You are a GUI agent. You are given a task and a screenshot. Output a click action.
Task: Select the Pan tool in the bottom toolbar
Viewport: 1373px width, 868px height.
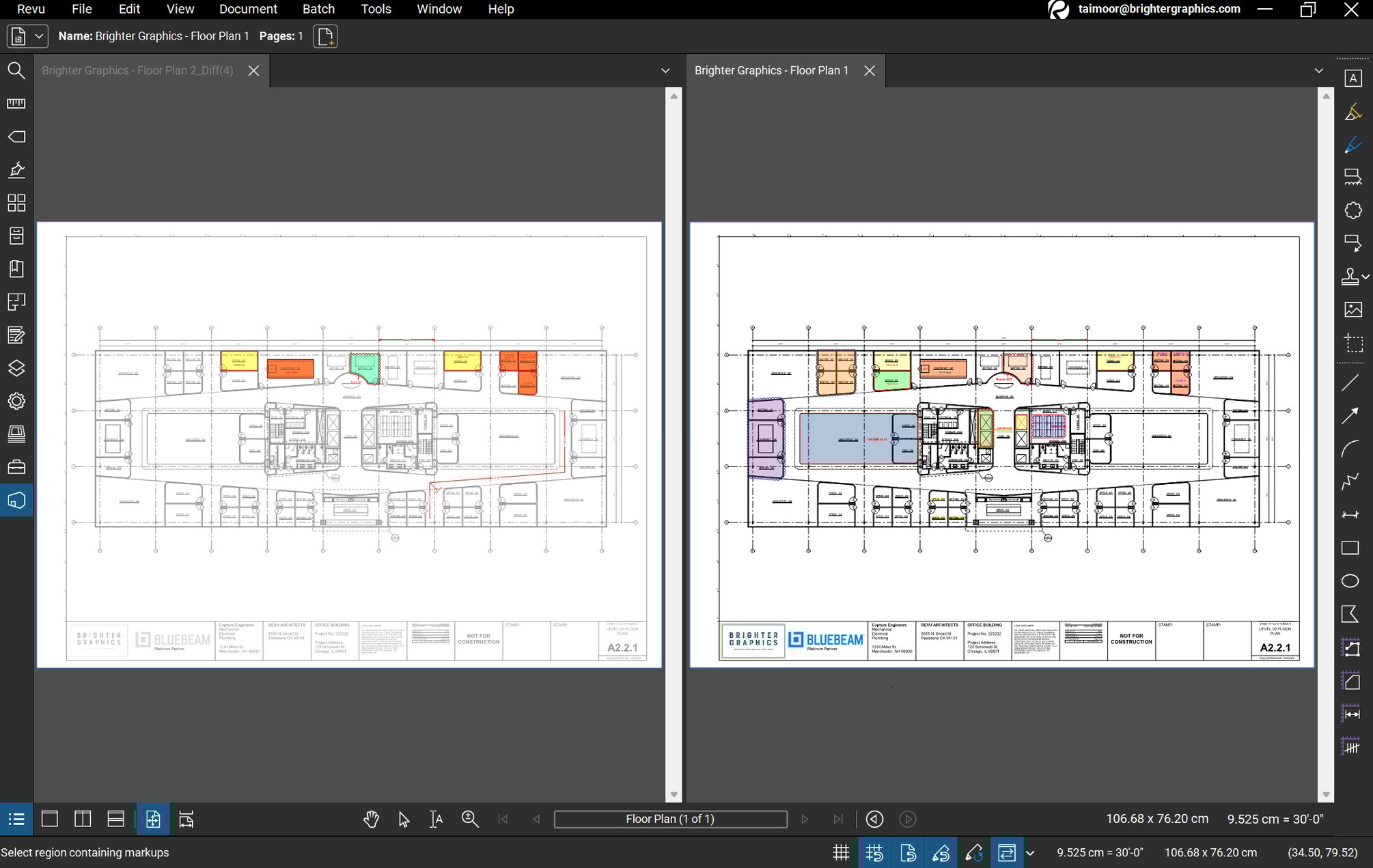372,819
